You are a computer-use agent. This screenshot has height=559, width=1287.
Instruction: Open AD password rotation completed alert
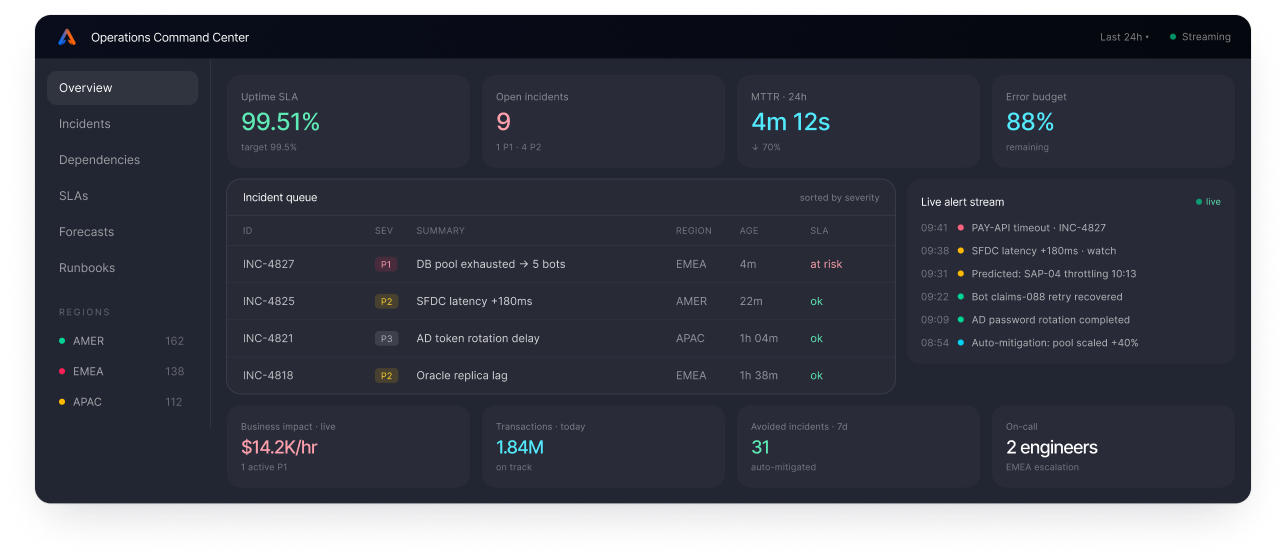pos(1070,320)
